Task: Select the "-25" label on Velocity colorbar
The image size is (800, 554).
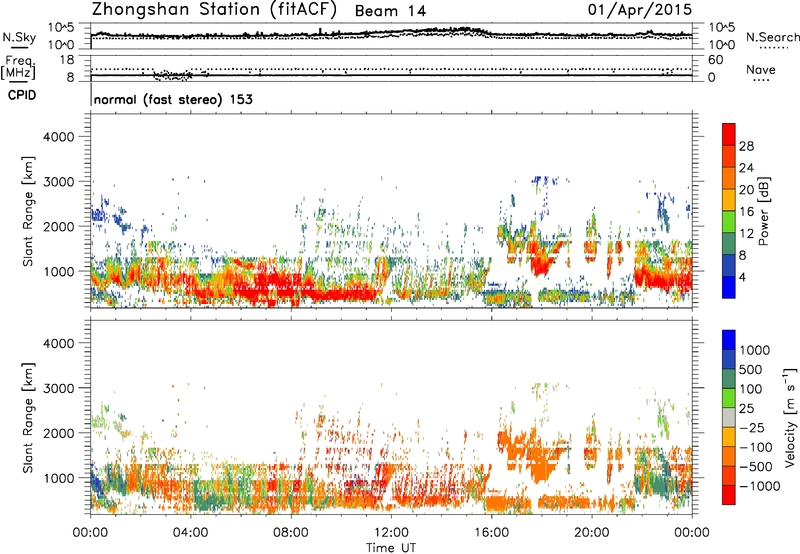Action: [752, 428]
